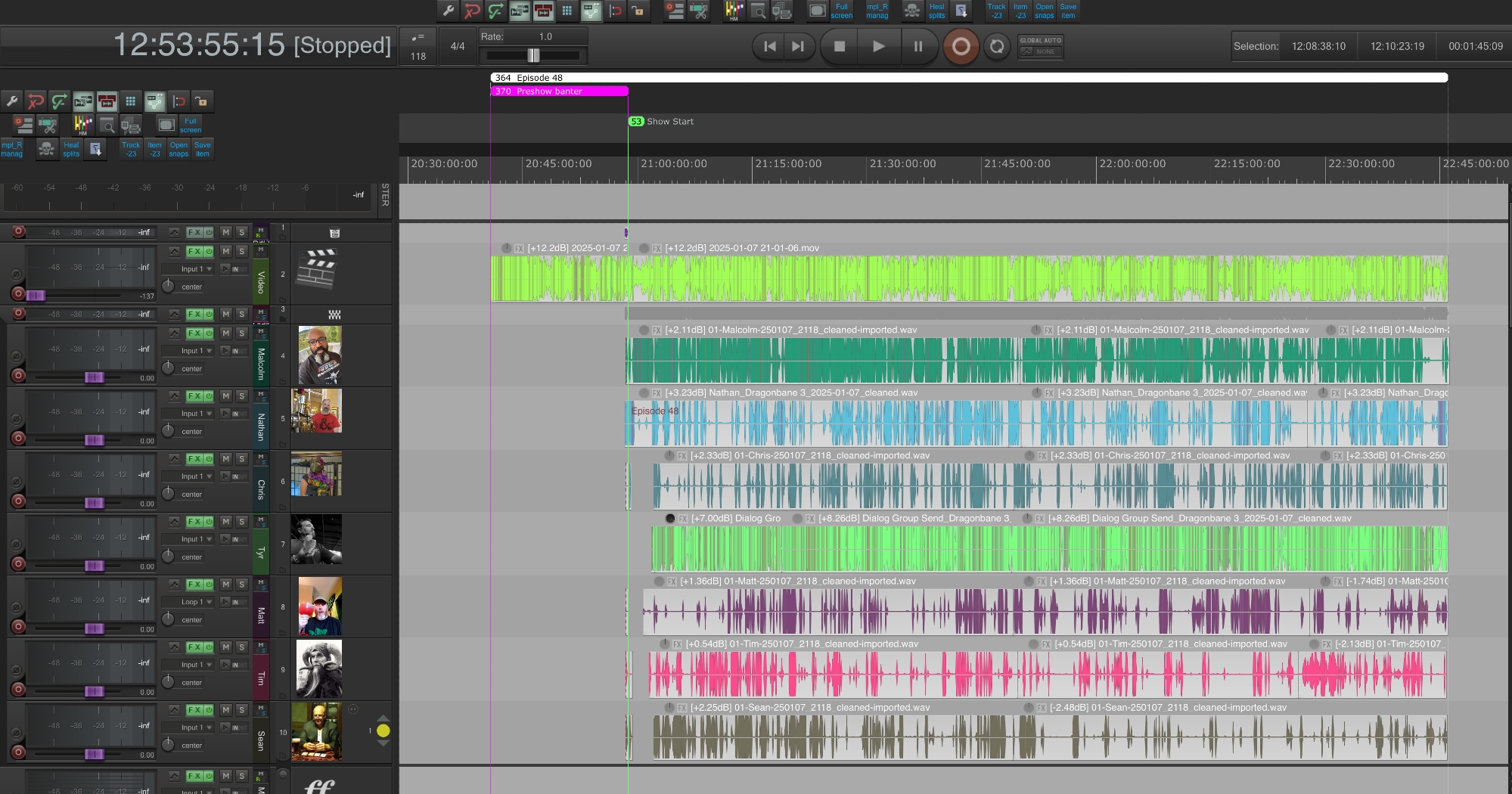Jump to project start in transport
The height and width of the screenshot is (794, 1512).
coord(769,47)
